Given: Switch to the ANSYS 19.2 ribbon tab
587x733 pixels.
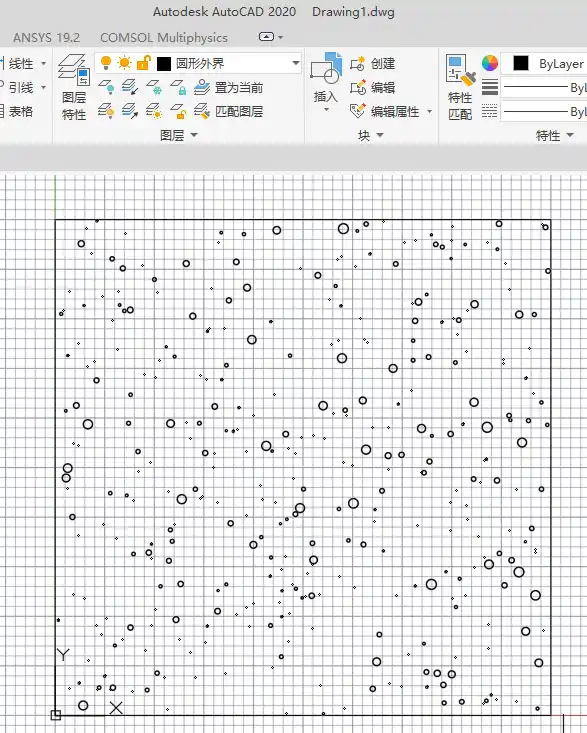Looking at the screenshot, I should point(46,37).
